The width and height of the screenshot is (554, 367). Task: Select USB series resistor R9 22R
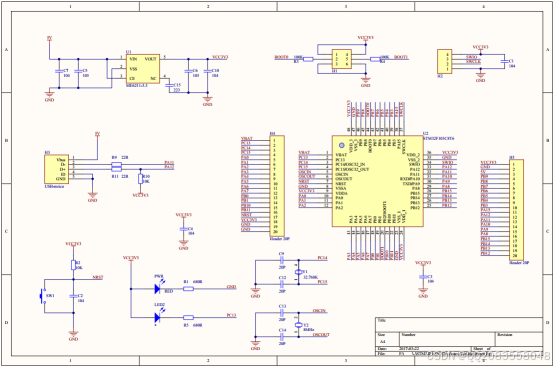point(116,164)
